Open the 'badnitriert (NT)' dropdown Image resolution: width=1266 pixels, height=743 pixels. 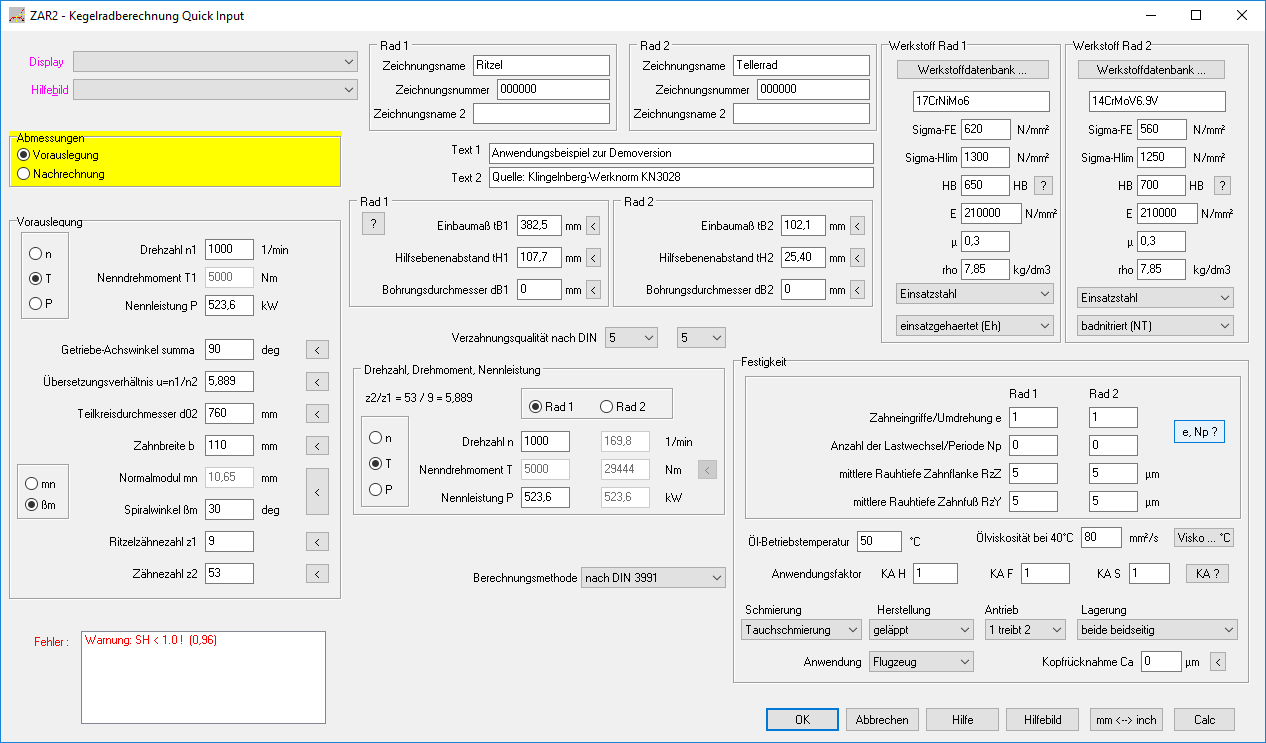click(x=1155, y=325)
